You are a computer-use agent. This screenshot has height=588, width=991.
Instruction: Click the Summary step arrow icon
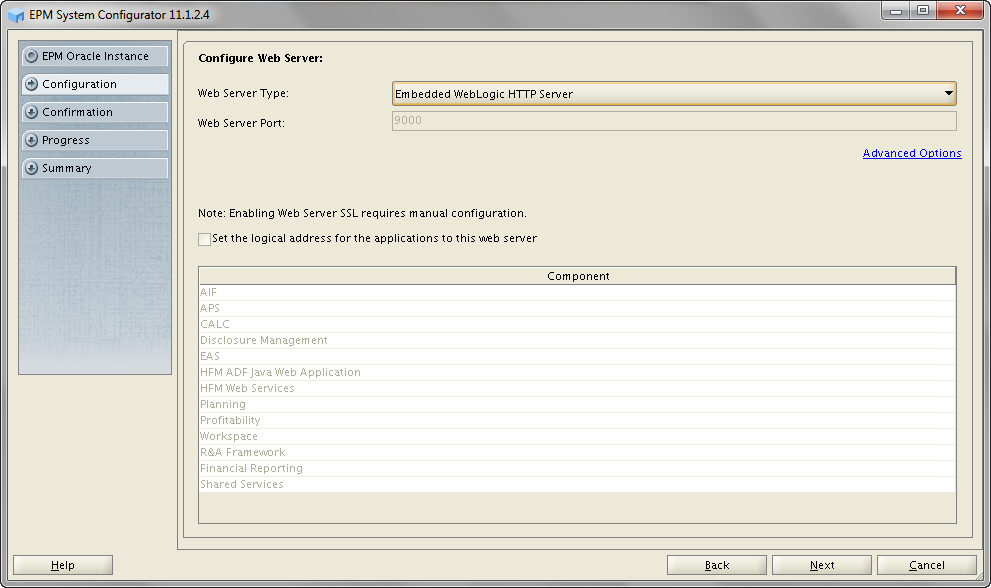(31, 168)
